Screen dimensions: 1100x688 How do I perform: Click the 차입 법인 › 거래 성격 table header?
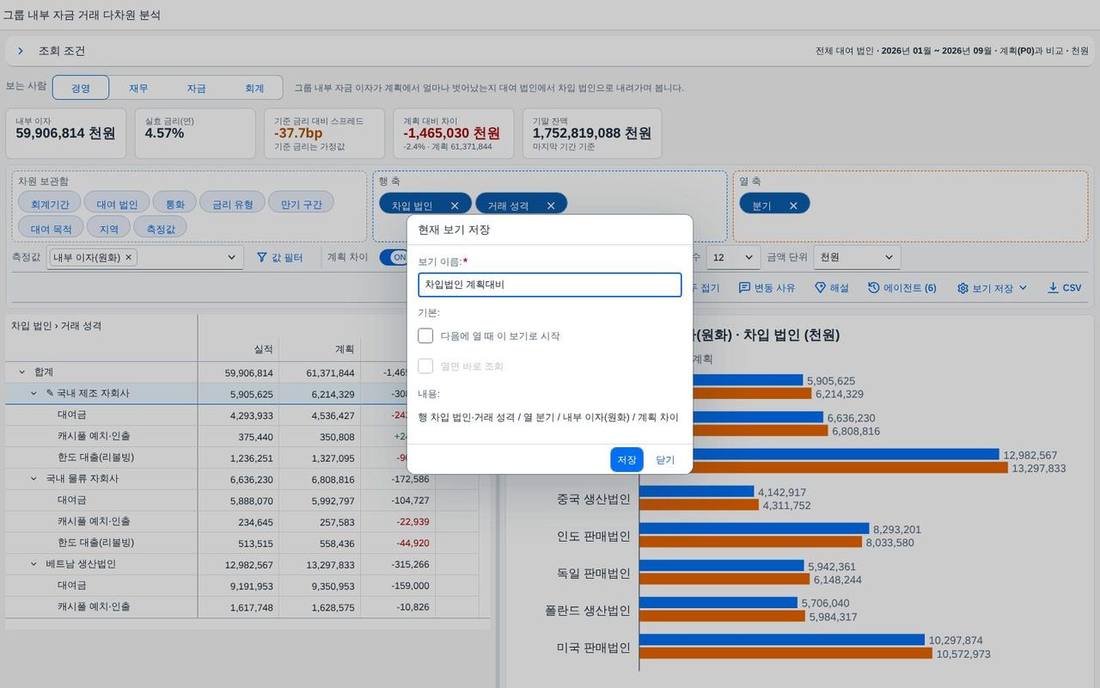point(56,325)
